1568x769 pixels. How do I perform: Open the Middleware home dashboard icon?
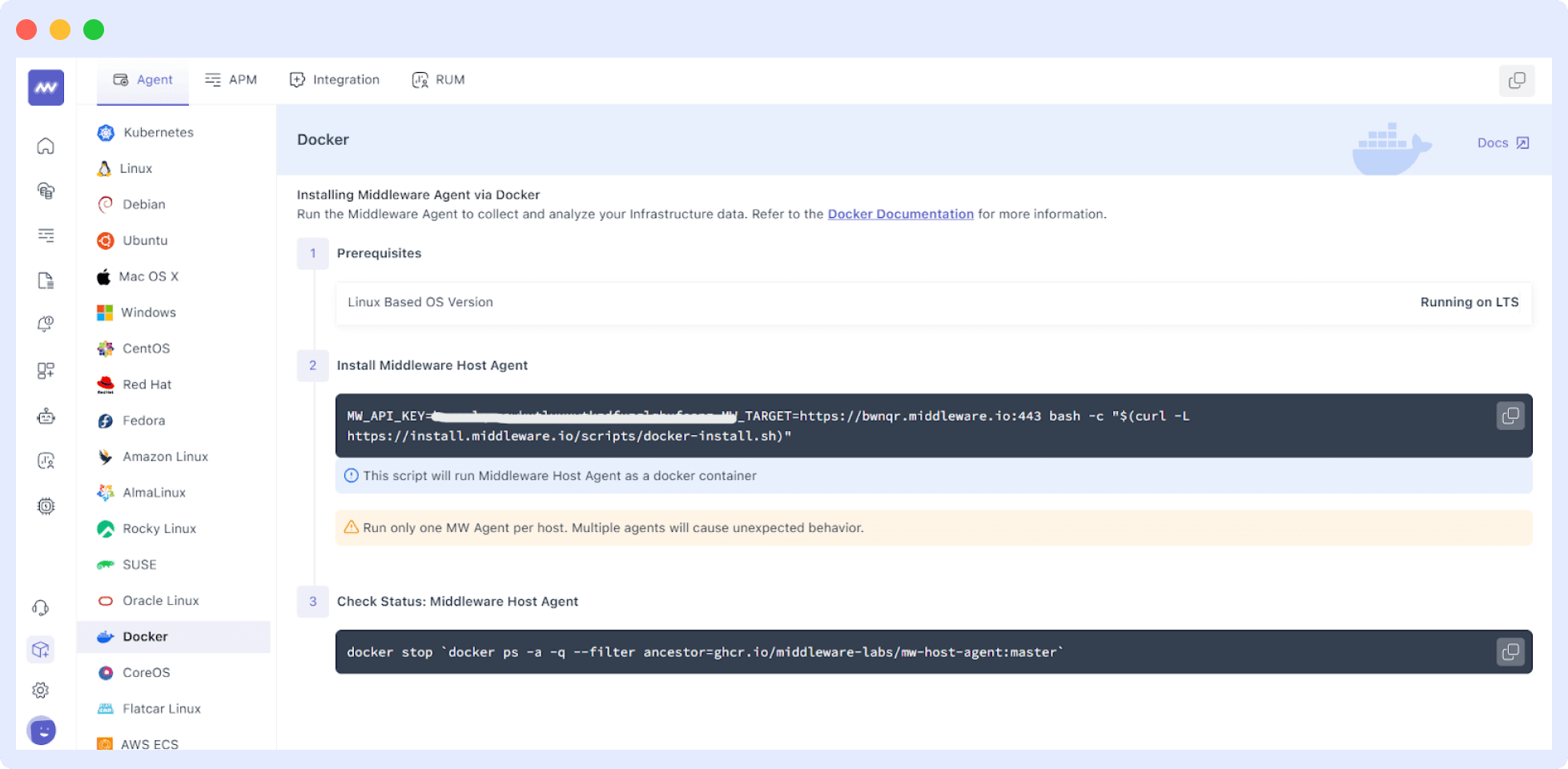(45, 146)
